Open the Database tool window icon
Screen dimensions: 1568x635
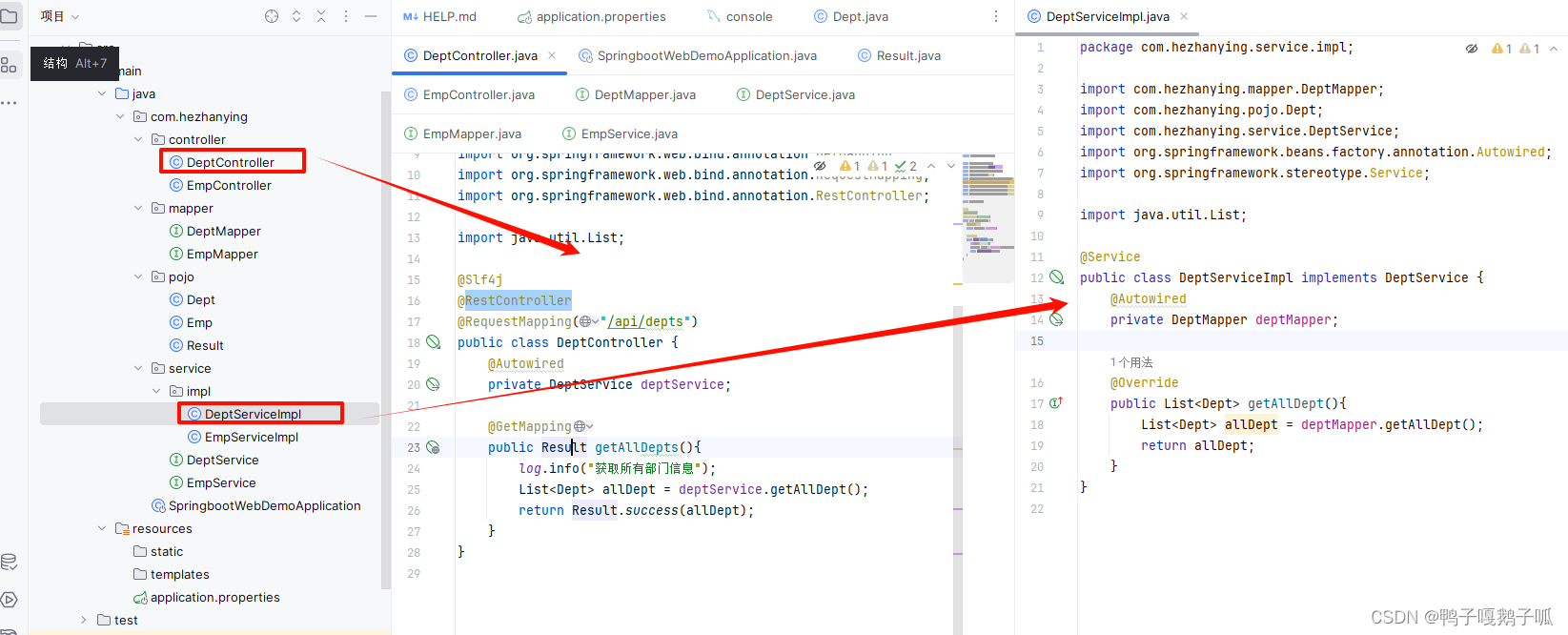(x=10, y=562)
